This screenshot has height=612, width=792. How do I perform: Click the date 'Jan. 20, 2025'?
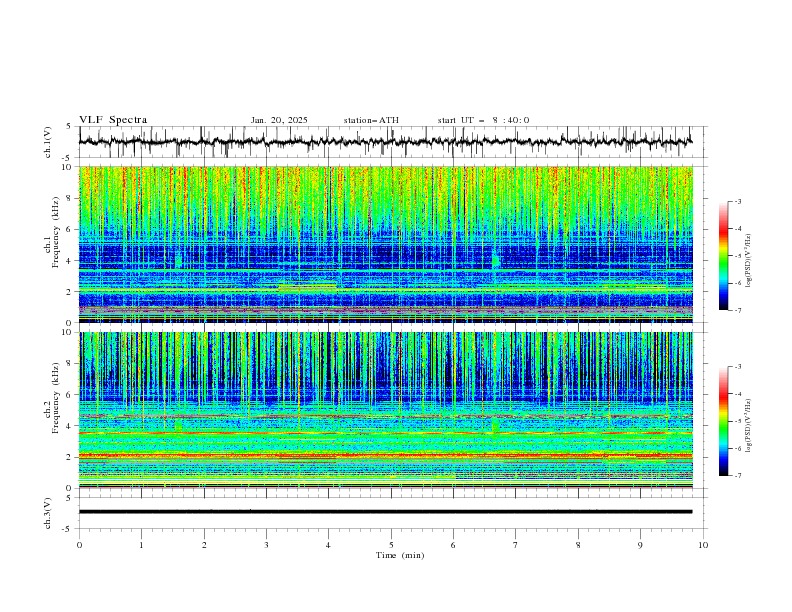click(279, 120)
